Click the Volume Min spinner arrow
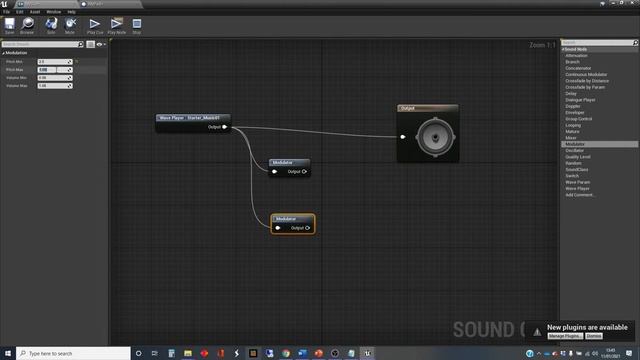640x360 pixels. pos(70,78)
